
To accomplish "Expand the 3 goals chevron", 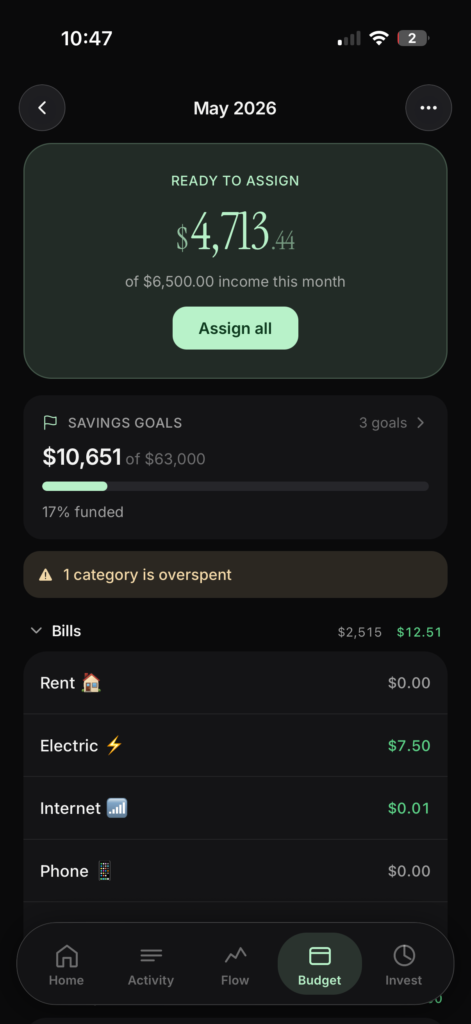I will [421, 423].
